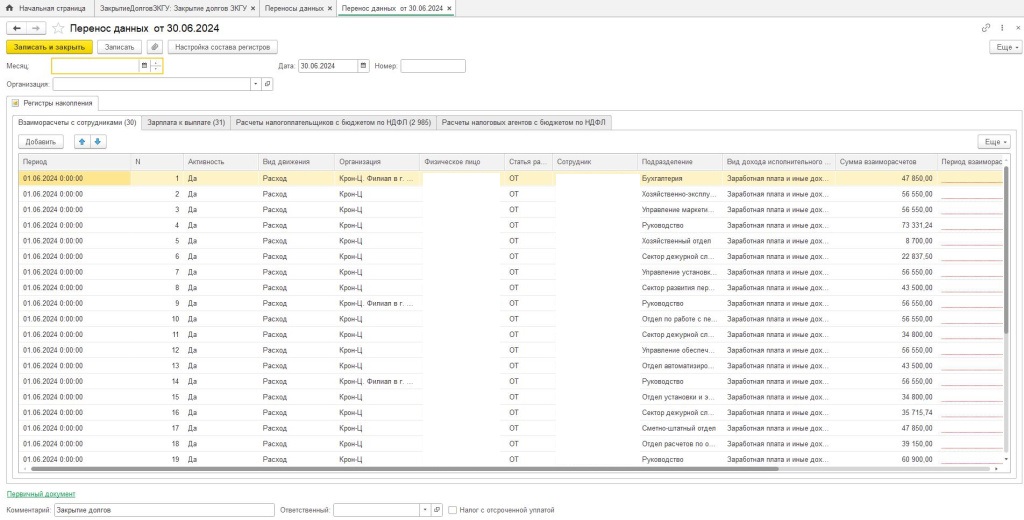Image resolution: width=1024 pixels, height=520 pixels.
Task: Copy link to this document icon
Action: point(985,28)
